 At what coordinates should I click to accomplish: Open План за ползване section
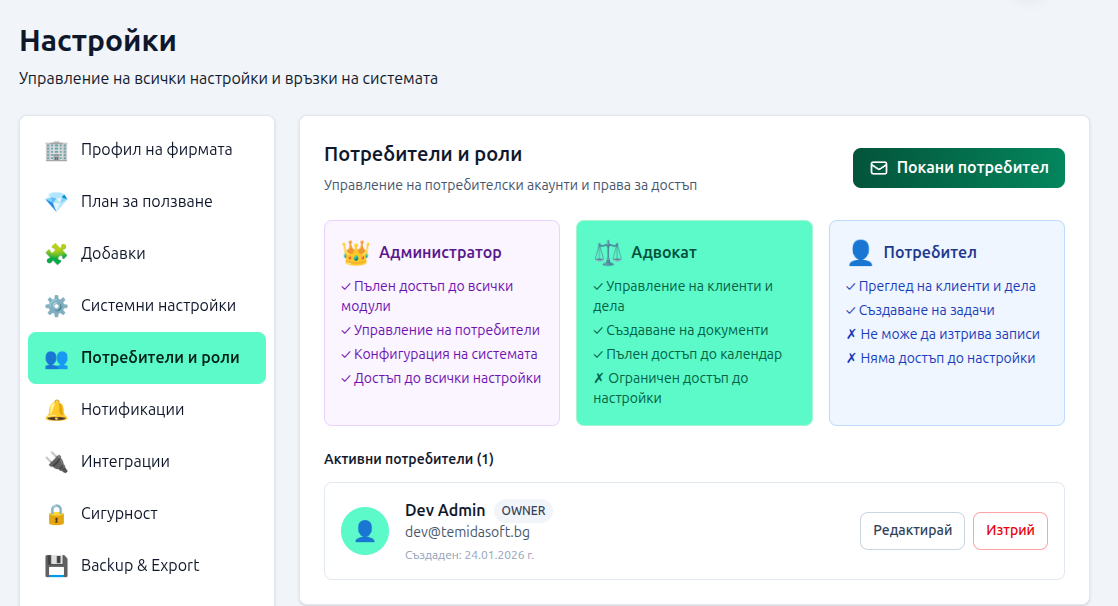pyautogui.click(x=147, y=202)
